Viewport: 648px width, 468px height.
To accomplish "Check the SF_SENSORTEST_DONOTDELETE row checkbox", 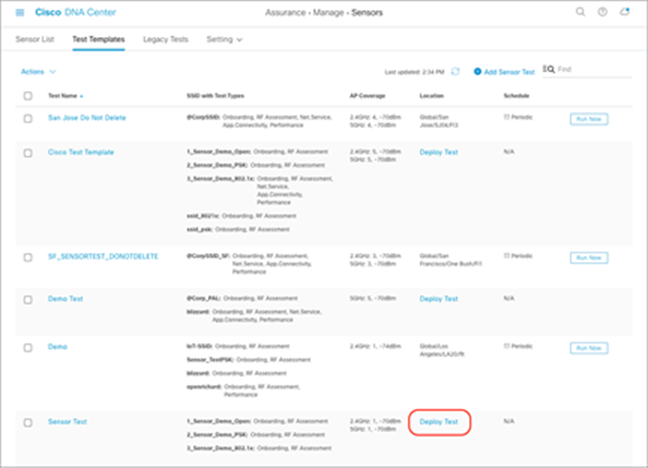I will [x=28, y=258].
